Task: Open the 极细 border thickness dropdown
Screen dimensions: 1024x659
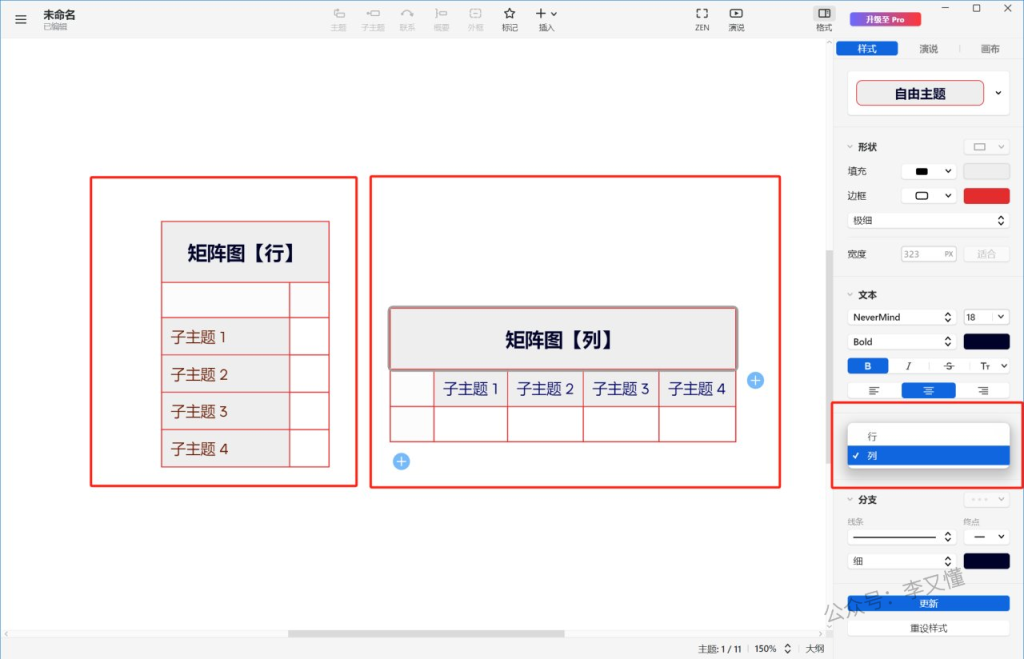Action: [x=928, y=220]
